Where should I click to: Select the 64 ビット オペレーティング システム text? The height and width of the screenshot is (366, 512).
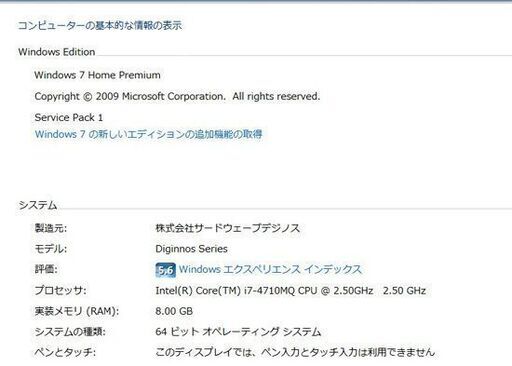pos(238,332)
